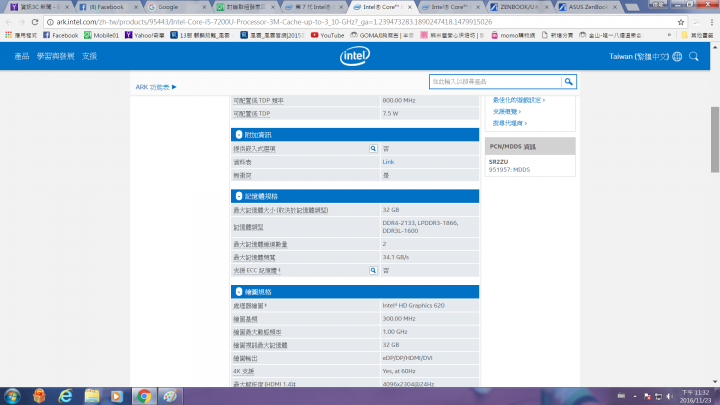The height and width of the screenshot is (405, 720).
Task: Click the browser address bar
Action: (365, 22)
